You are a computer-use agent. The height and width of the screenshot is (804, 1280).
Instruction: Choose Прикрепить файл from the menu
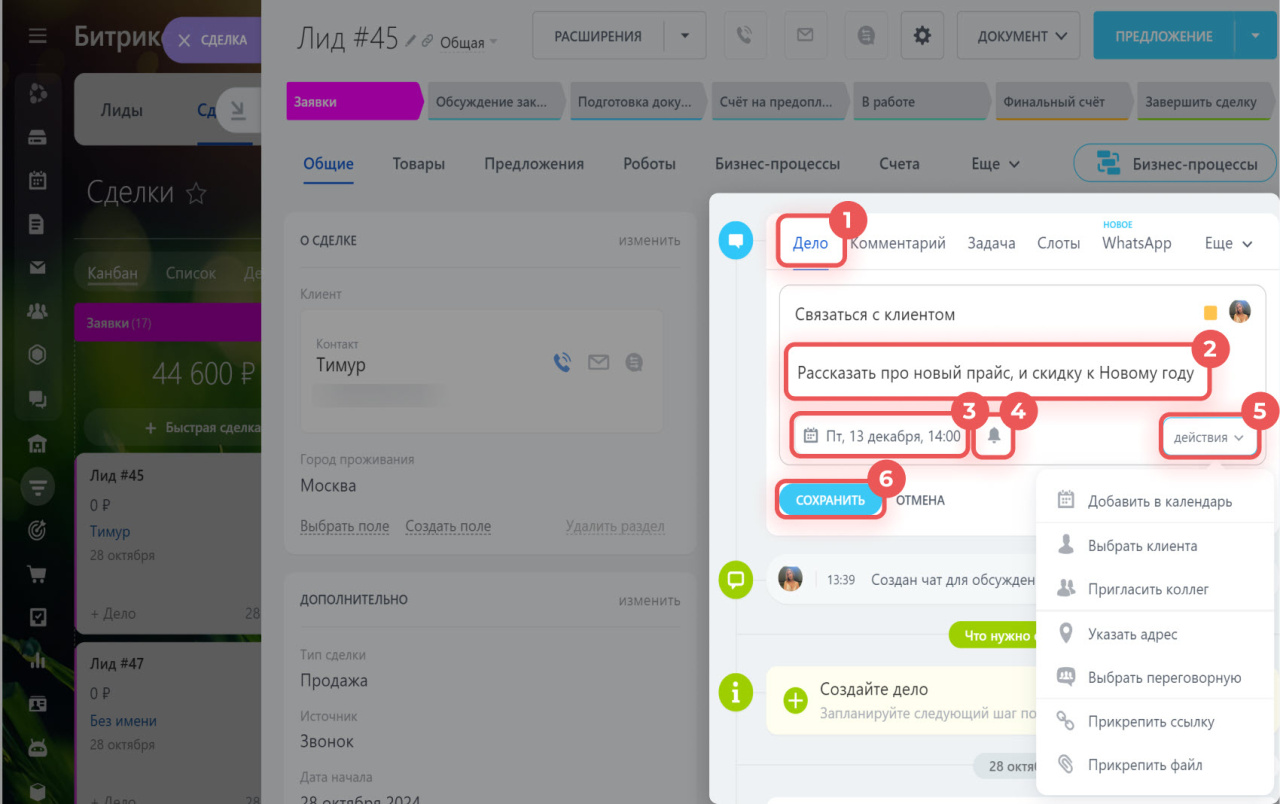[1156, 765]
